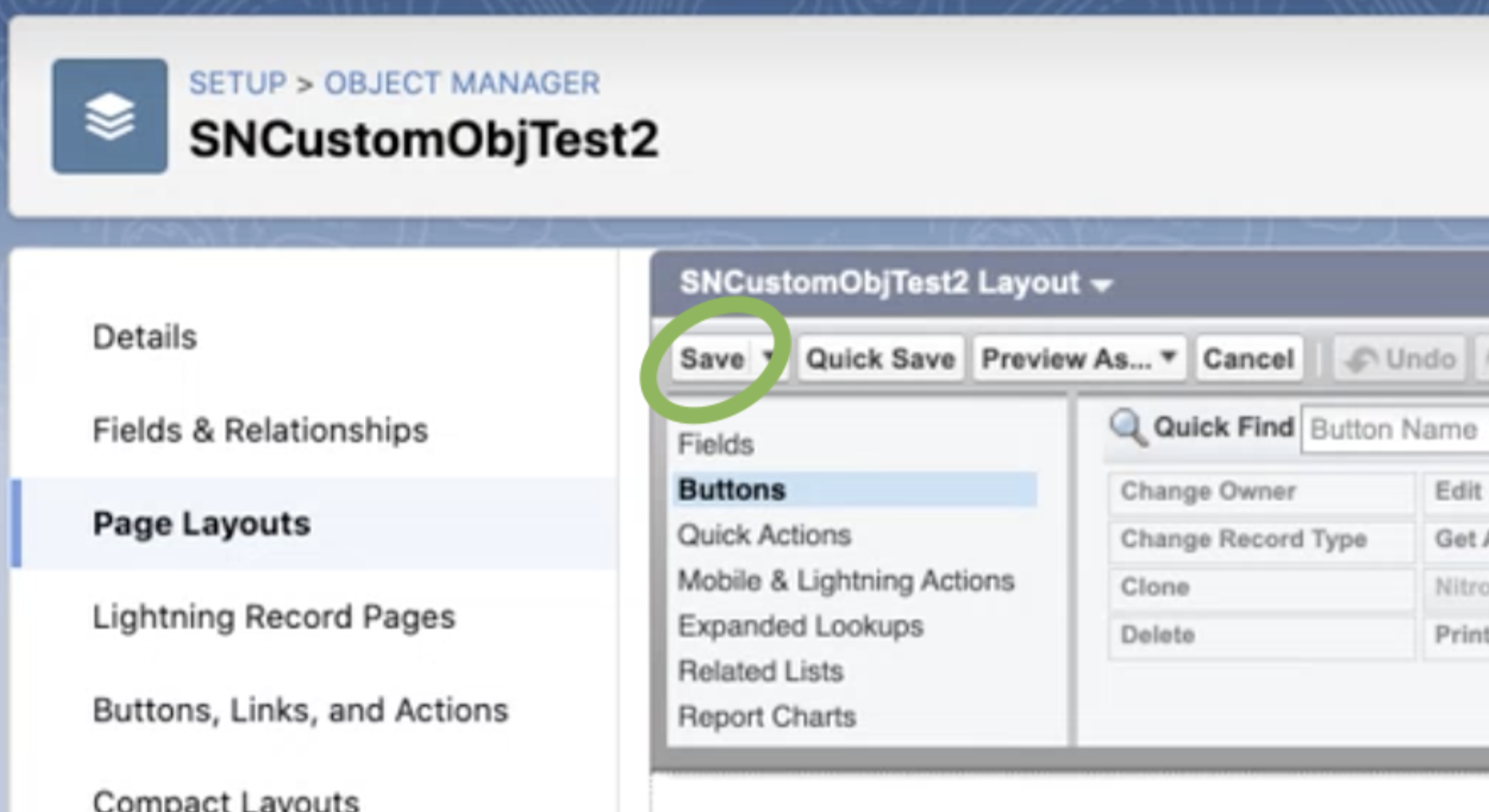Open Fields & Relationships section
1489x812 pixels.
260,430
